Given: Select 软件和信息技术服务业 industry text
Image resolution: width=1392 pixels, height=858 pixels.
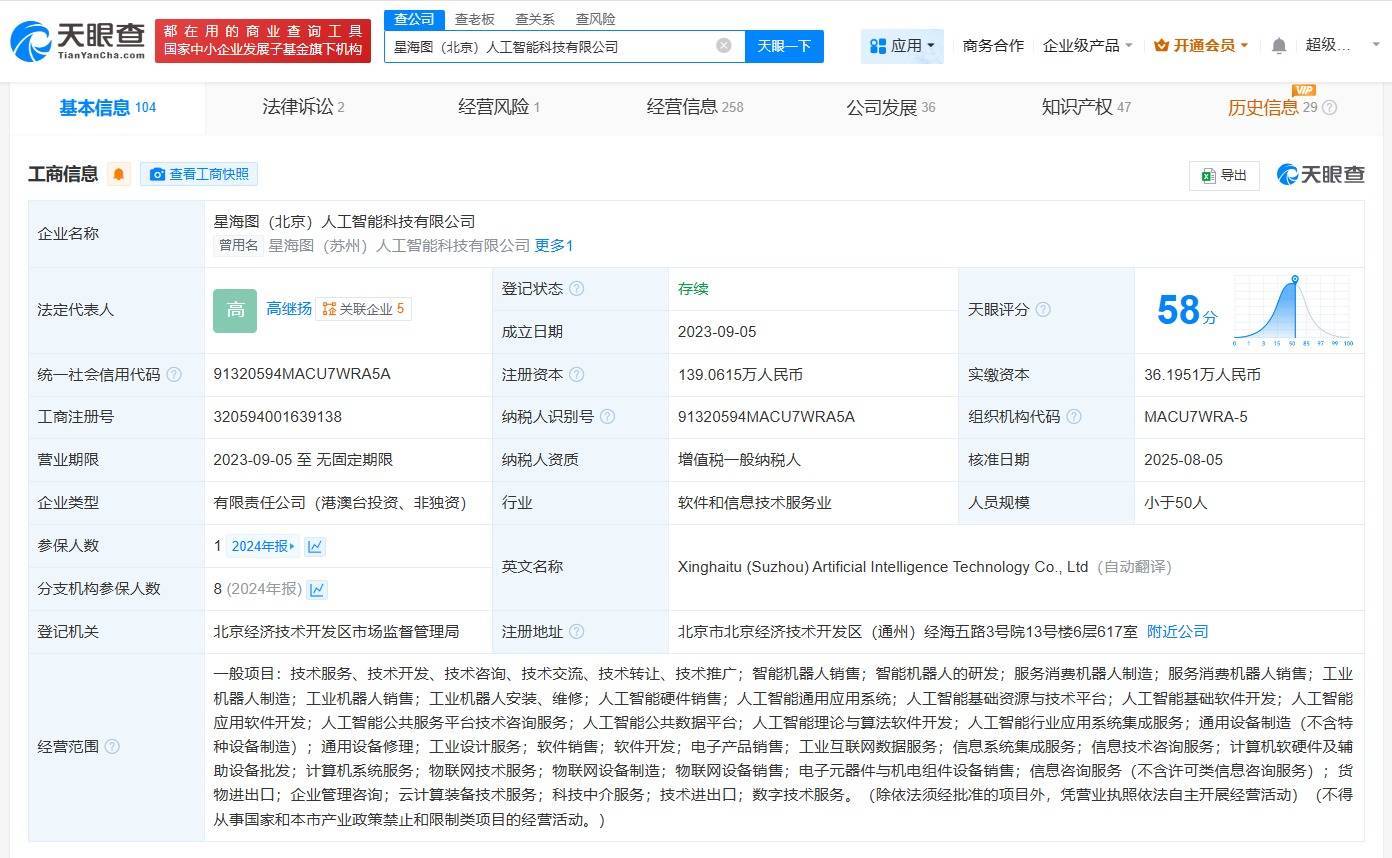Looking at the screenshot, I should tap(754, 503).
